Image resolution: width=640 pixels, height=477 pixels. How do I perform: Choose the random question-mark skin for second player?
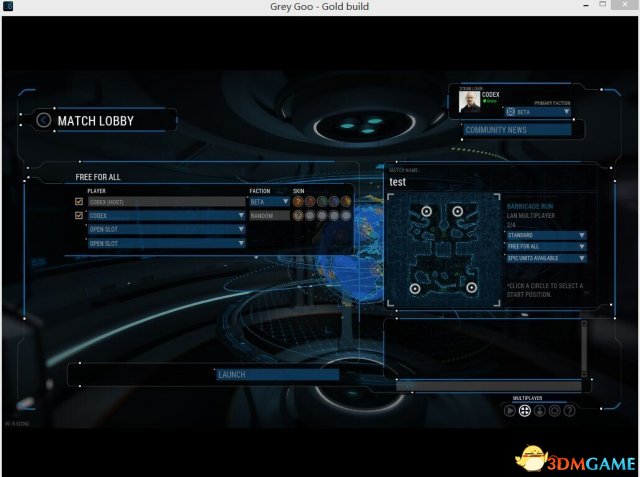298,215
